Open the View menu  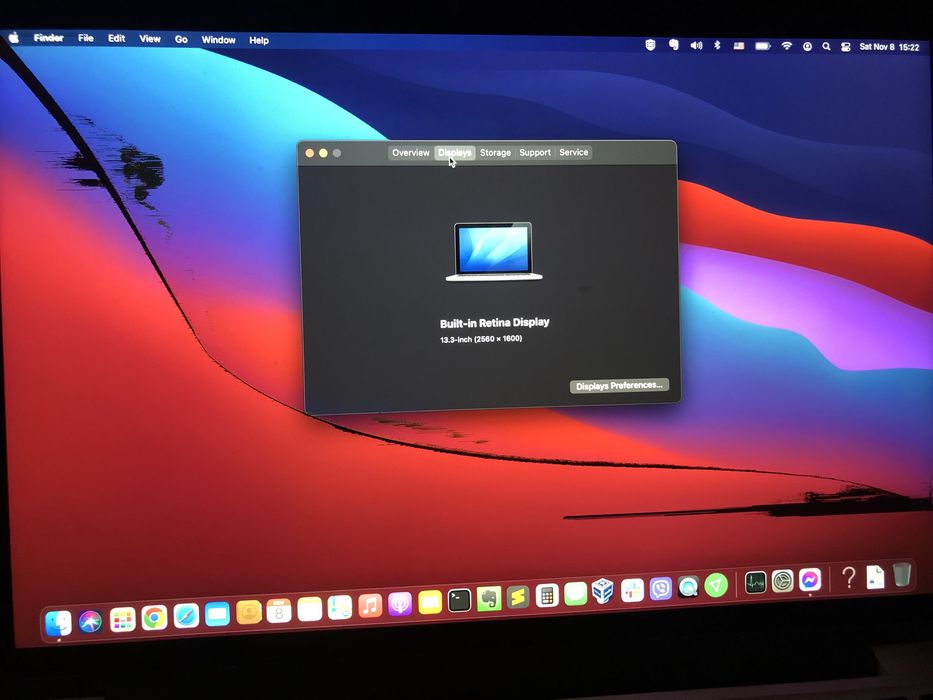coord(150,39)
